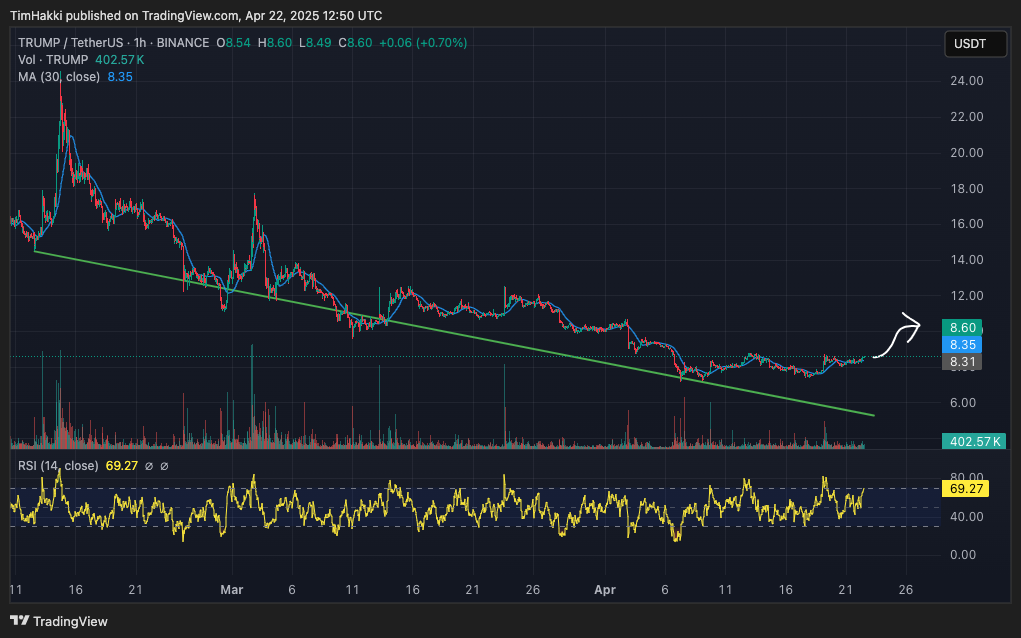The width and height of the screenshot is (1021, 638).
Task: Click the 402.57K volume value in legend
Action: [x=120, y=60]
